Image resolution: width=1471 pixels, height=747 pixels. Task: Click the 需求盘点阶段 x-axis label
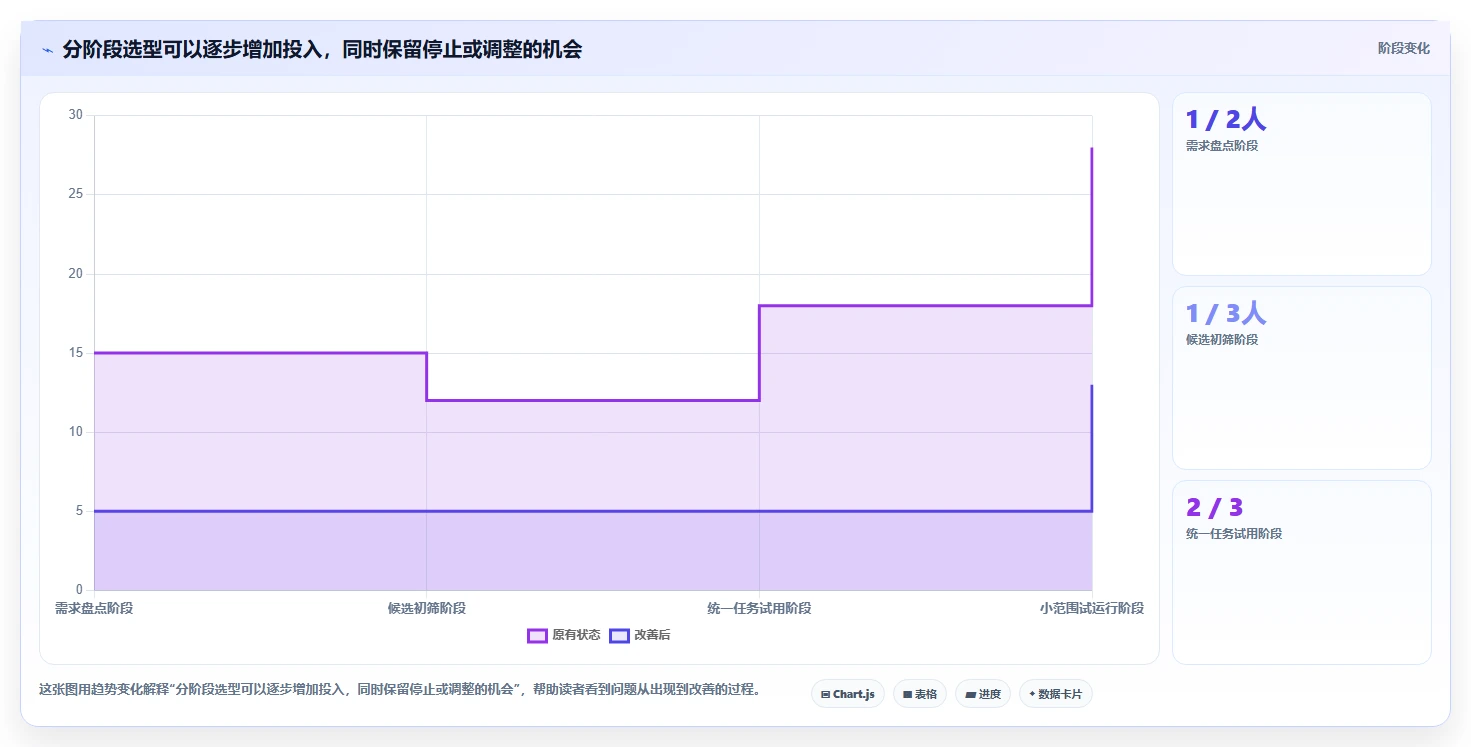point(94,608)
